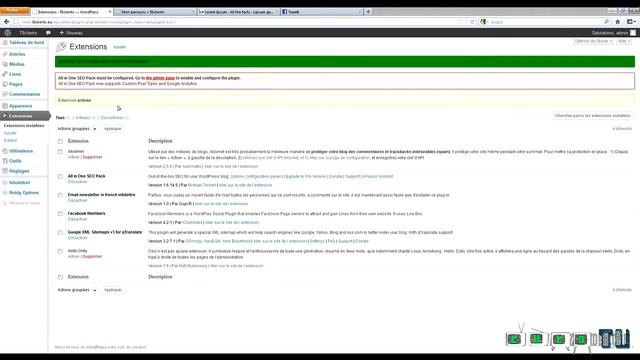Click the Buddy Options icon in sidebar
Viewport: 640px width, 360px height.
click(5, 193)
